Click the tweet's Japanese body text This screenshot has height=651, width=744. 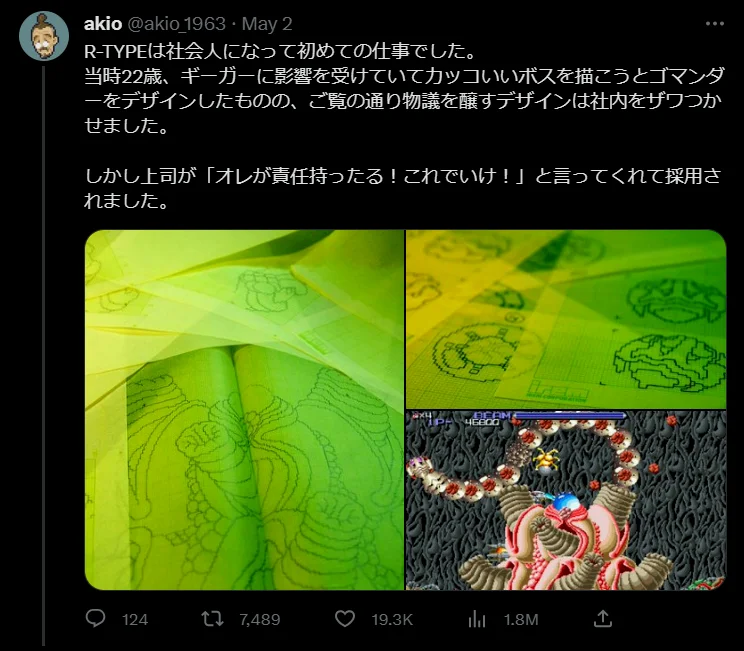[x=404, y=126]
